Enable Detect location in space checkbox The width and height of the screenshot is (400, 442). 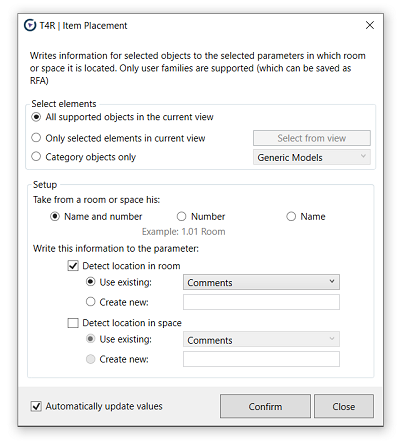click(x=73, y=323)
